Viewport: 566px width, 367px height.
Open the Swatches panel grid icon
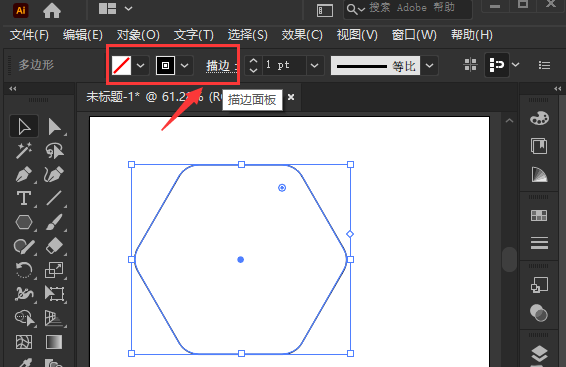(x=539, y=215)
